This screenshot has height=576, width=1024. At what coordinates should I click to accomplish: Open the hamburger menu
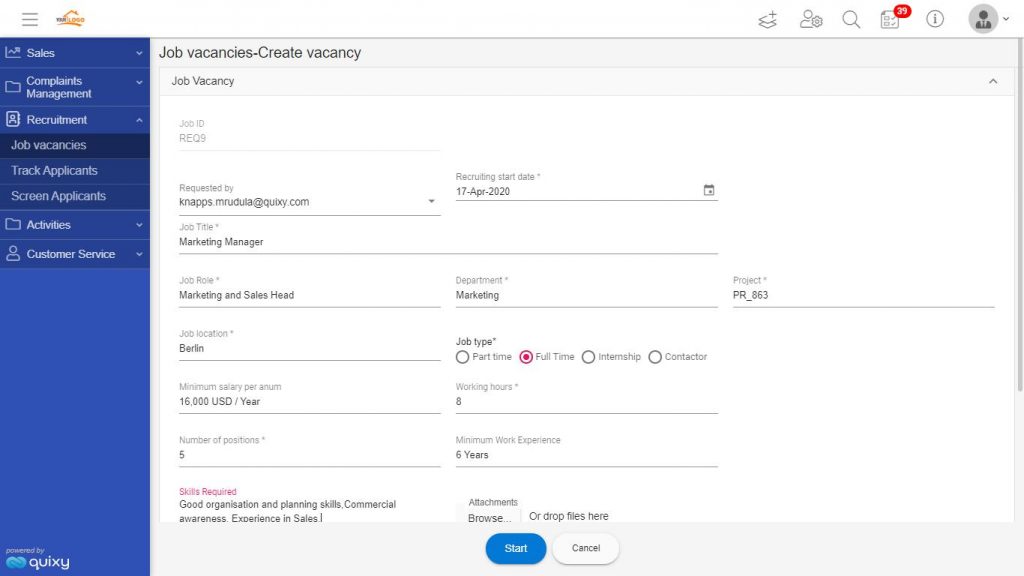(x=29, y=19)
